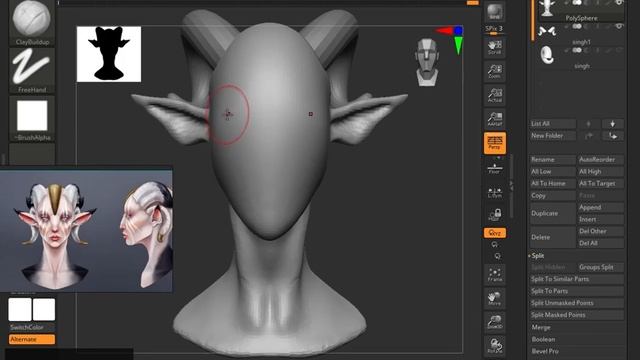Select the Rotate view icon at bottom
This screenshot has width=640, height=360.
tap(495, 346)
